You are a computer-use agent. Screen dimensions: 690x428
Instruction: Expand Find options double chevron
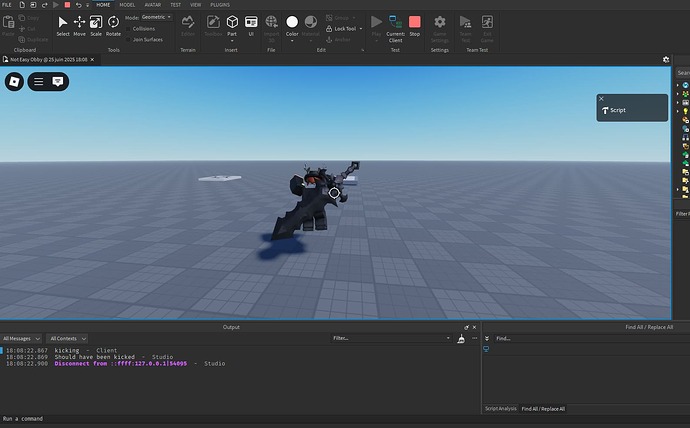click(x=487, y=339)
